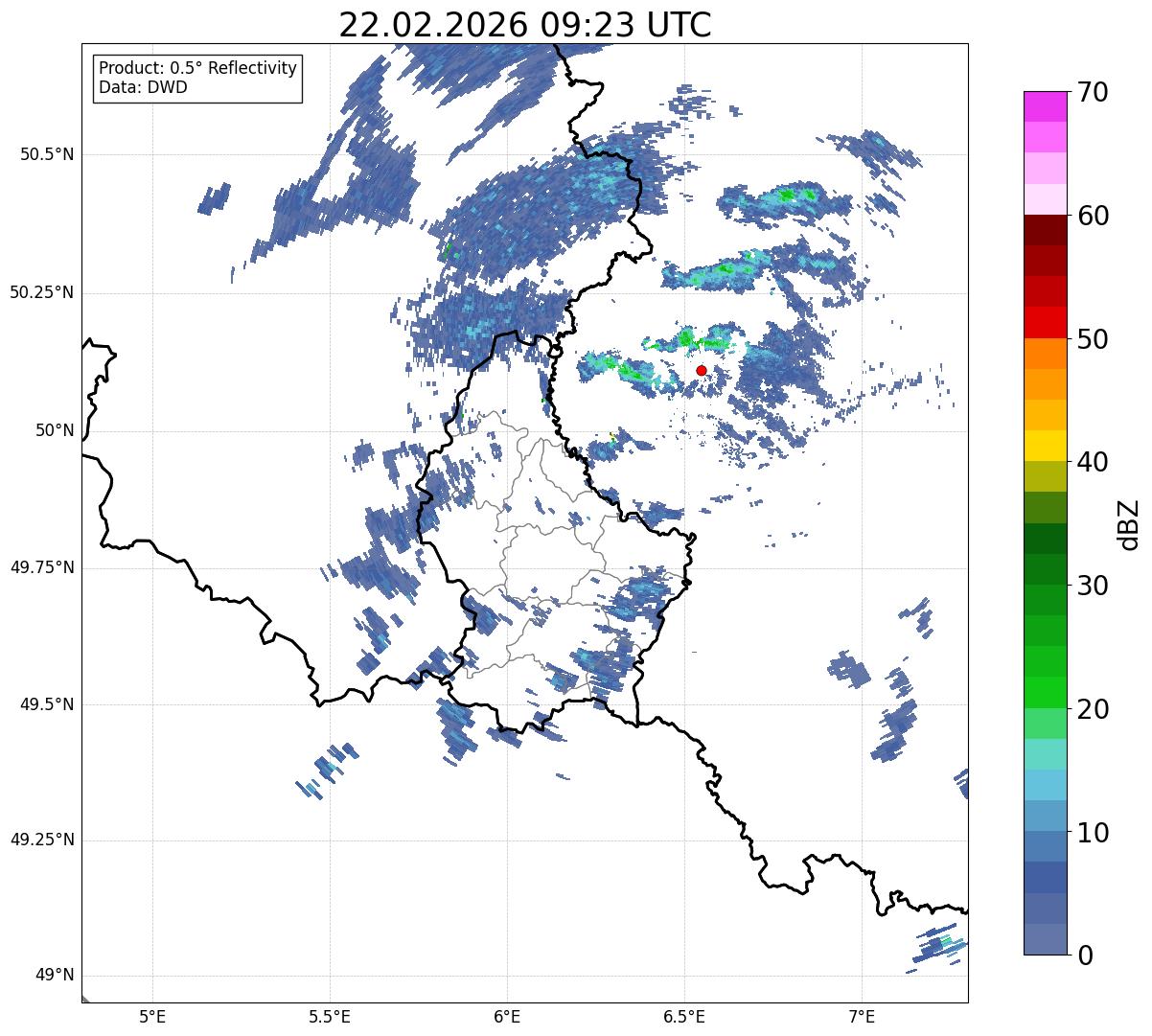
Task: Click the colorbar tick label 20
Action: tap(1094, 709)
